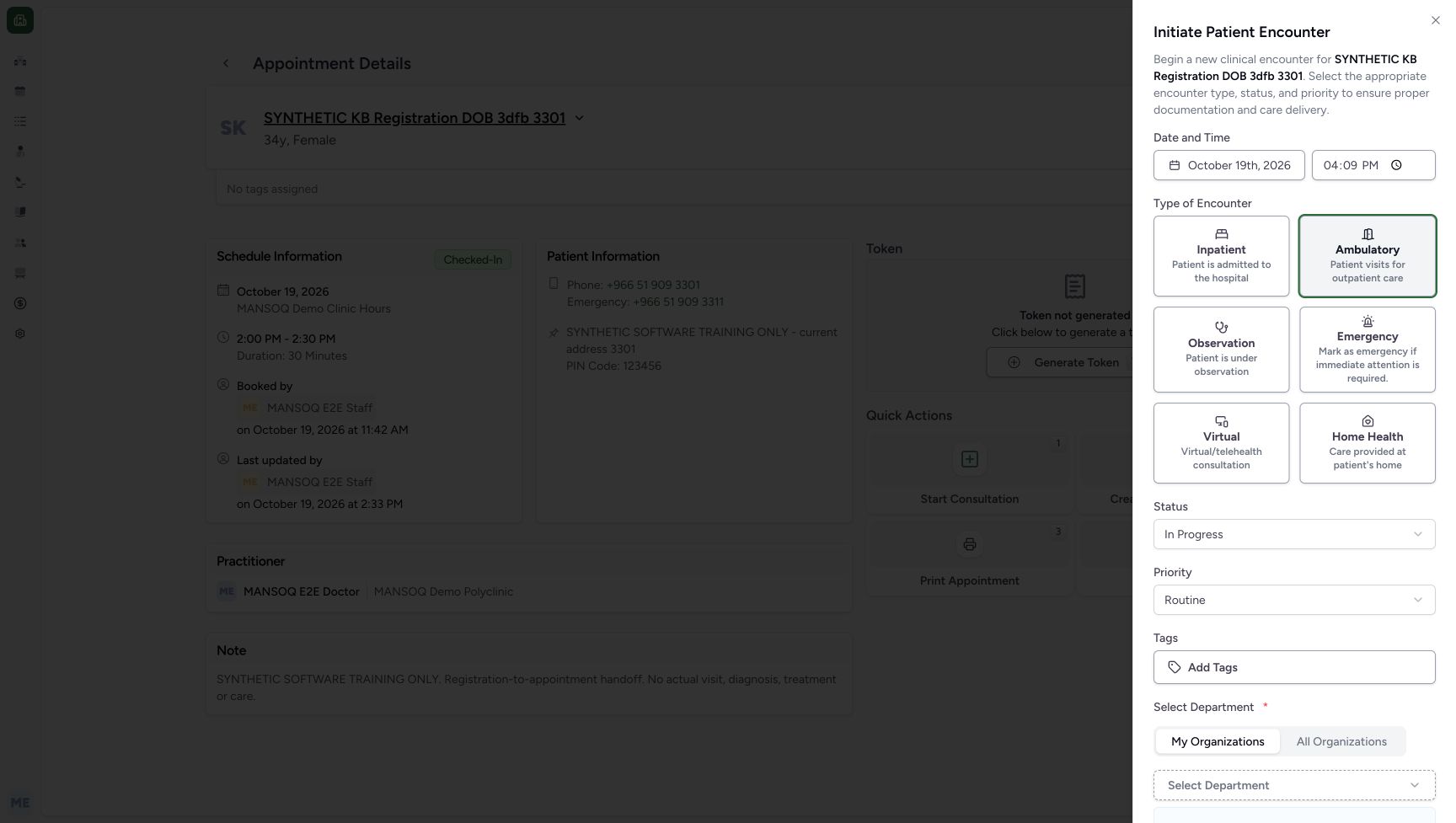Image resolution: width=1456 pixels, height=823 pixels.
Task: Click the Emergency siren icon
Action: (x=1368, y=322)
